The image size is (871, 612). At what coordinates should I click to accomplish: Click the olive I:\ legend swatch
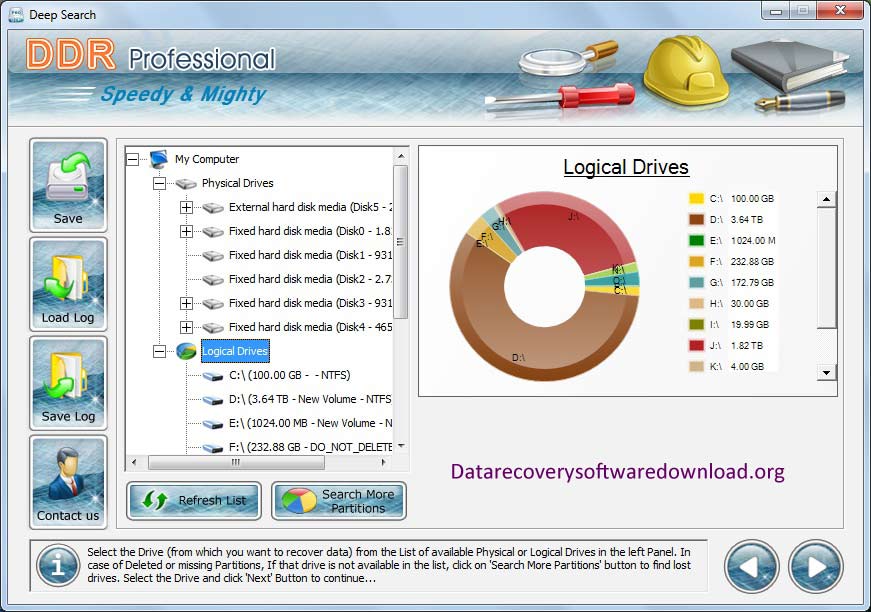pos(696,324)
